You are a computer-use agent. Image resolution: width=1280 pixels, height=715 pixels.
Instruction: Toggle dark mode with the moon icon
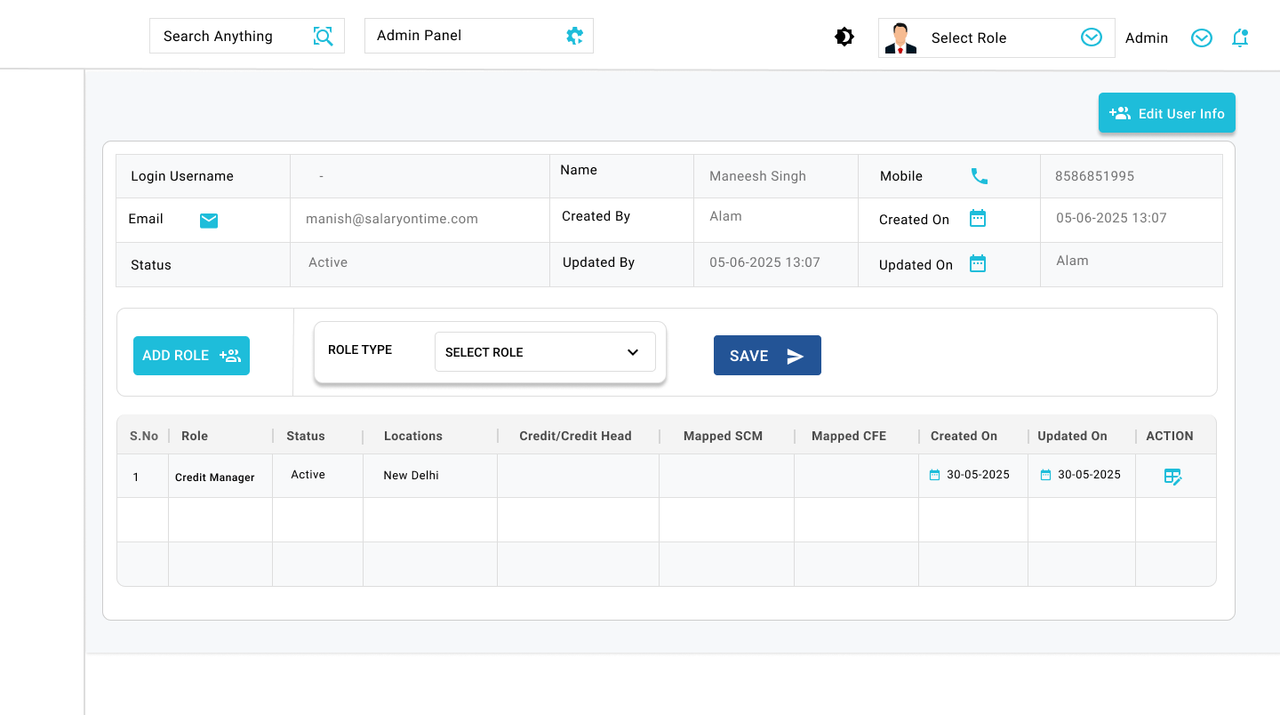[x=844, y=35]
